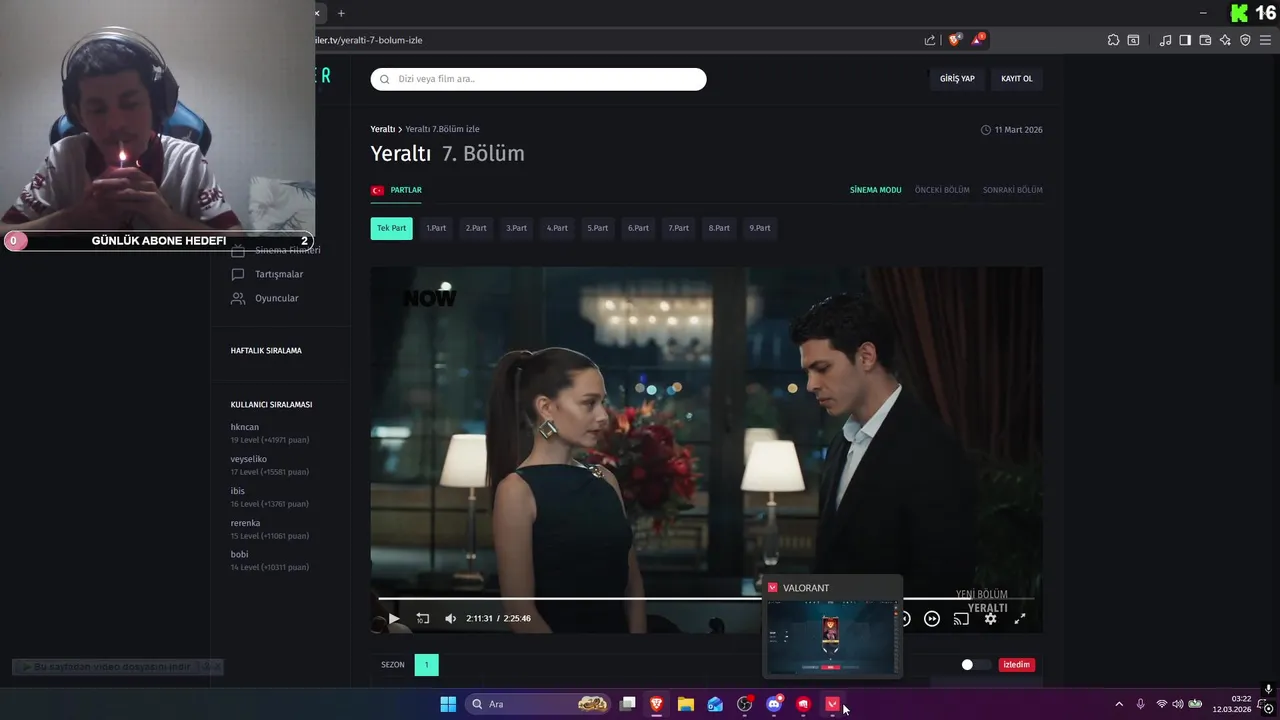The image size is (1280, 720).
Task: Focus the 'Dizi veya film ara' search box
Action: (538, 79)
